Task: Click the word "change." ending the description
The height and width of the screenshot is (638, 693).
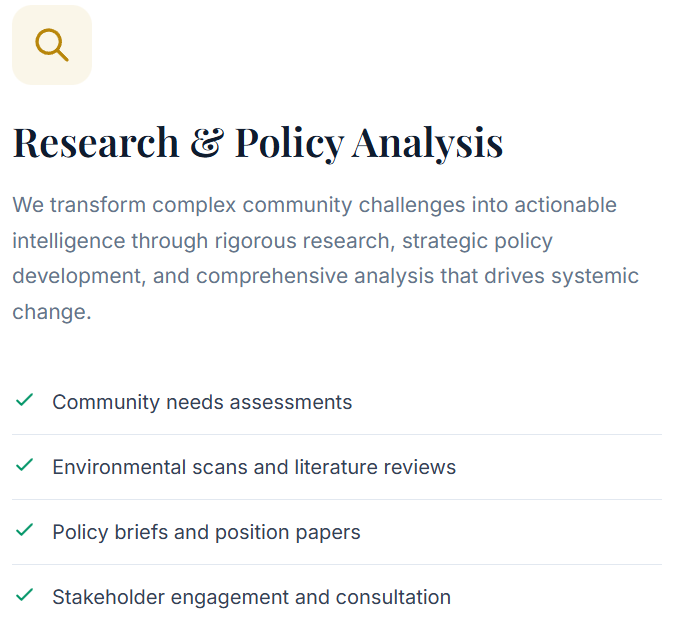Action: 52,311
